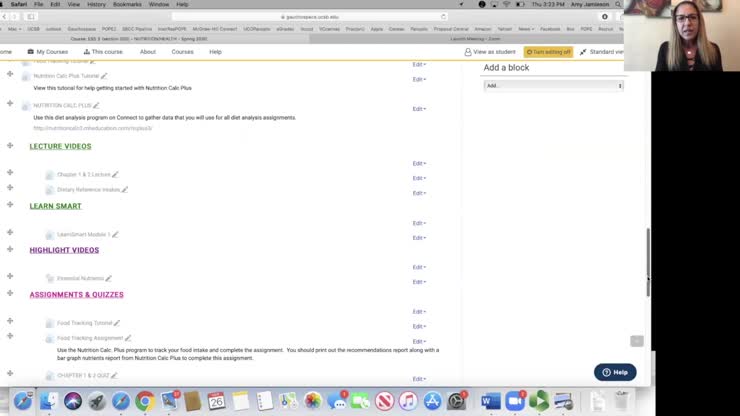
Task: Toggle Standard view in top bar
Action: pos(602,52)
